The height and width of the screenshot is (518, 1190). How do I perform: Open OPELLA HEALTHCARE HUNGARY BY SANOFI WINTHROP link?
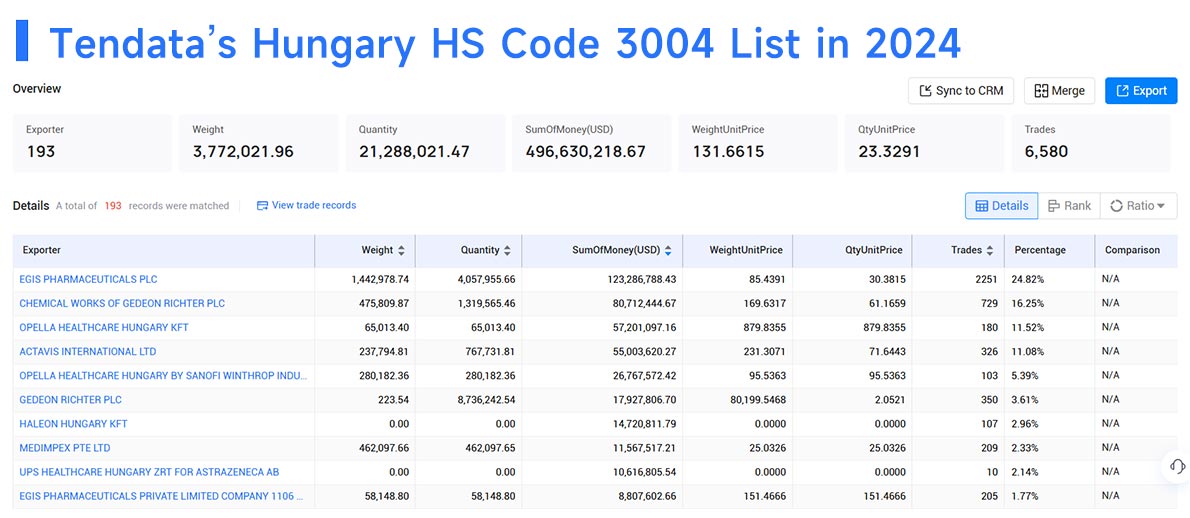164,375
